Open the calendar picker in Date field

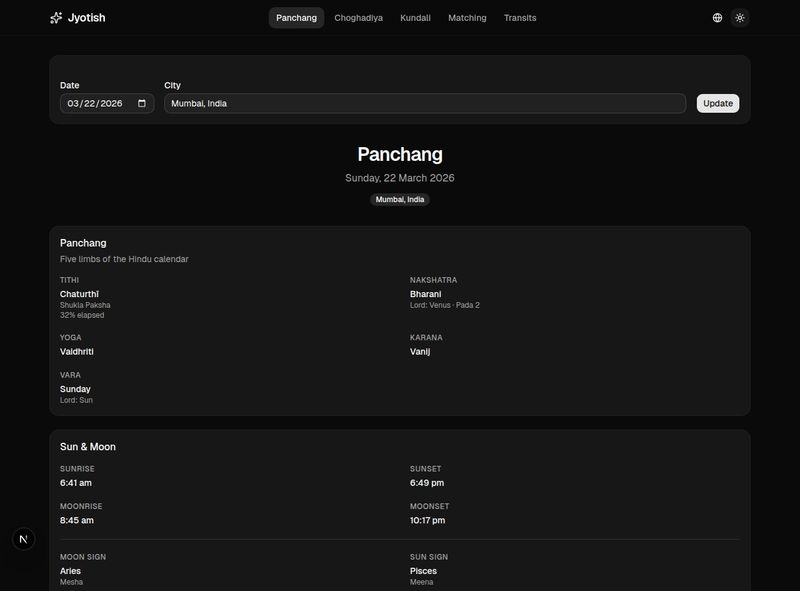pyautogui.click(x=142, y=103)
